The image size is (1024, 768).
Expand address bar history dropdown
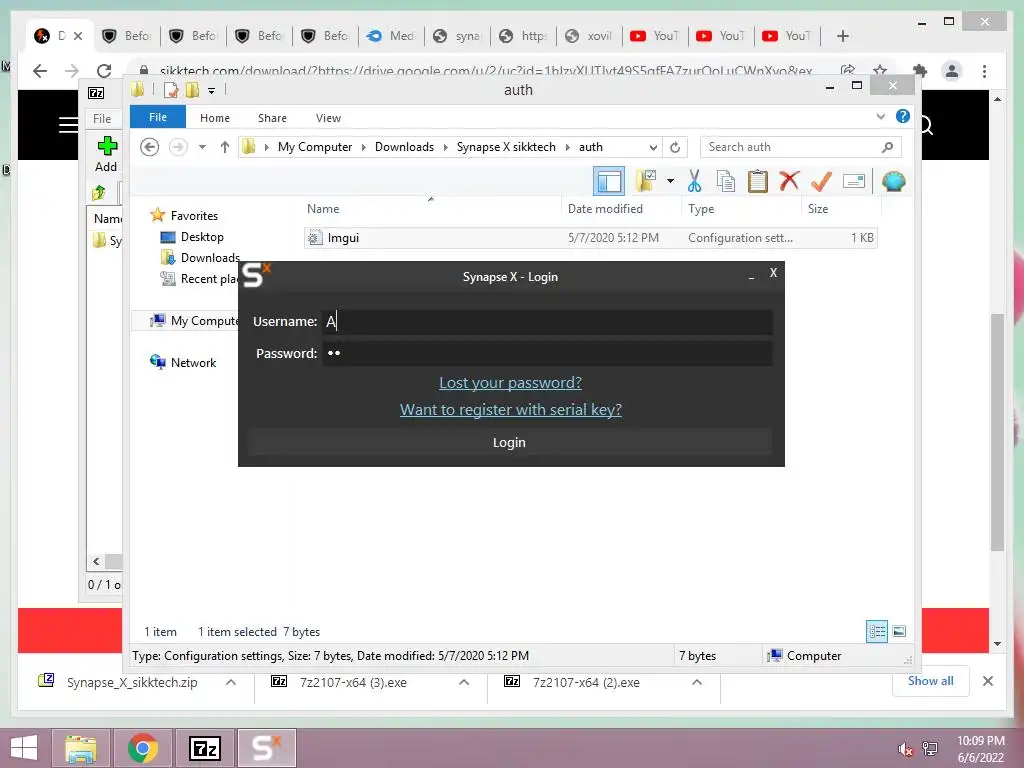(653, 147)
